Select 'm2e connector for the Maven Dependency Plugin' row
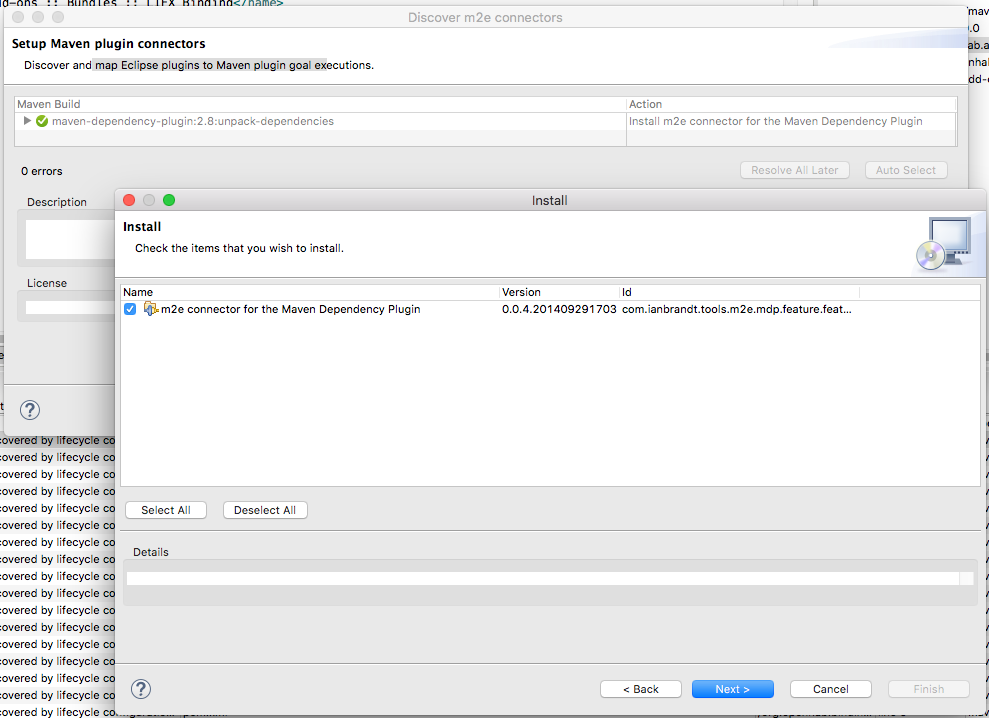The width and height of the screenshot is (989, 718). pyautogui.click(x=550, y=309)
